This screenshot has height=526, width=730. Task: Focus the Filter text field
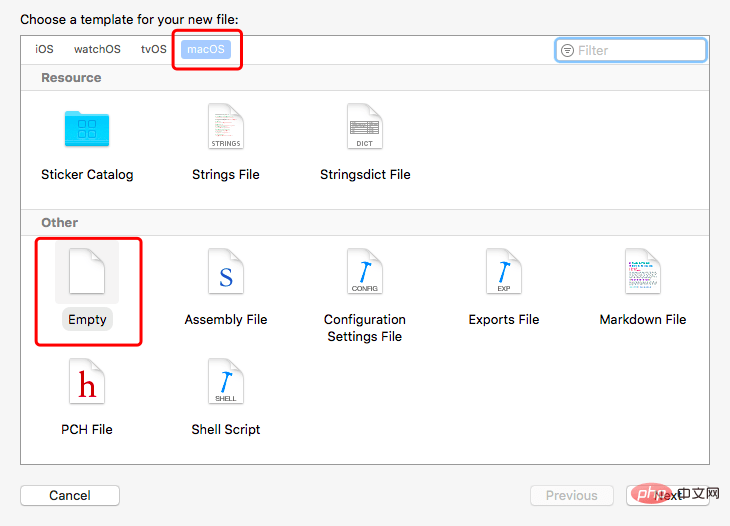pyautogui.click(x=631, y=50)
